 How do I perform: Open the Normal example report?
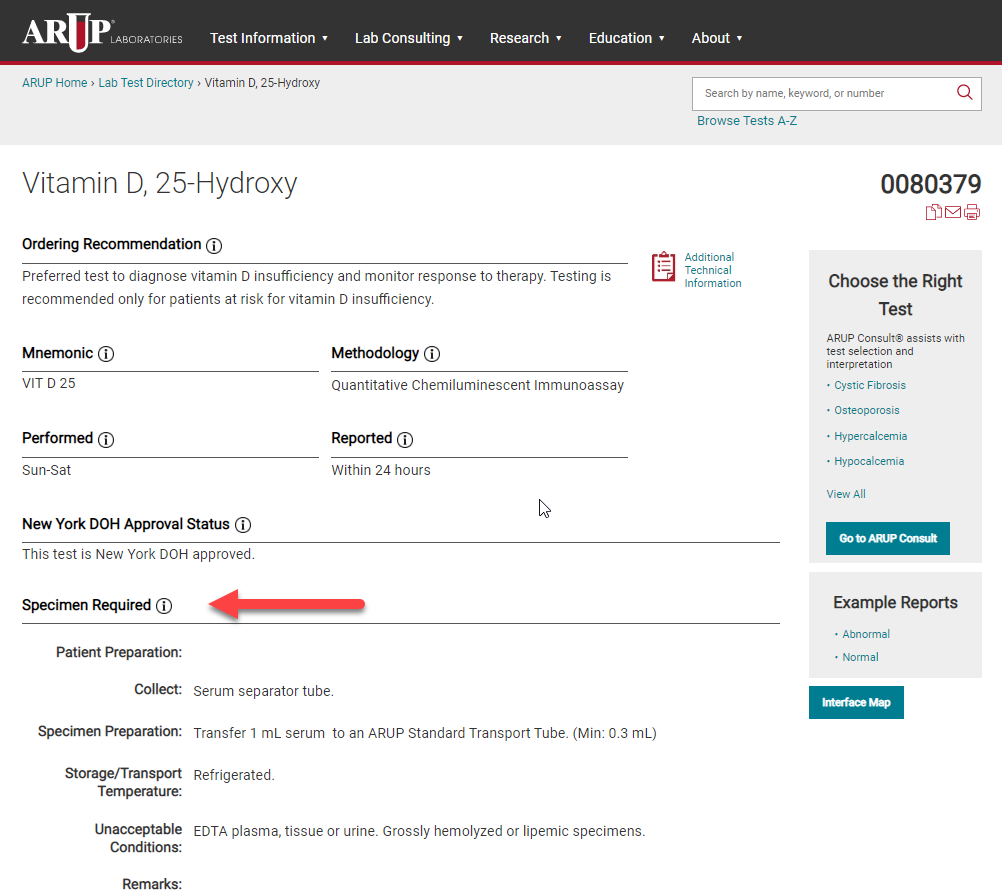[860, 657]
